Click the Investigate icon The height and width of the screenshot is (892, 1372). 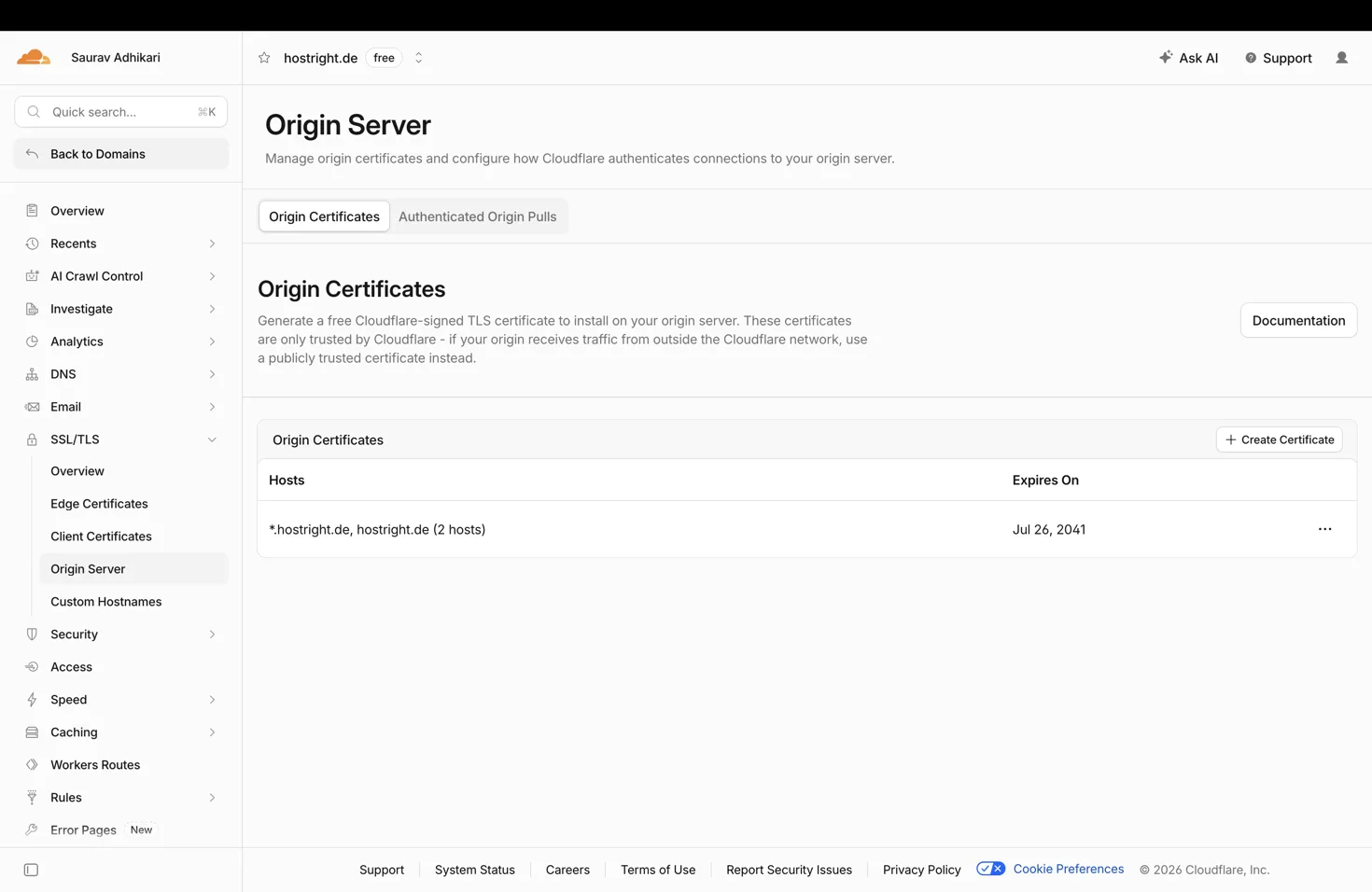(32, 309)
